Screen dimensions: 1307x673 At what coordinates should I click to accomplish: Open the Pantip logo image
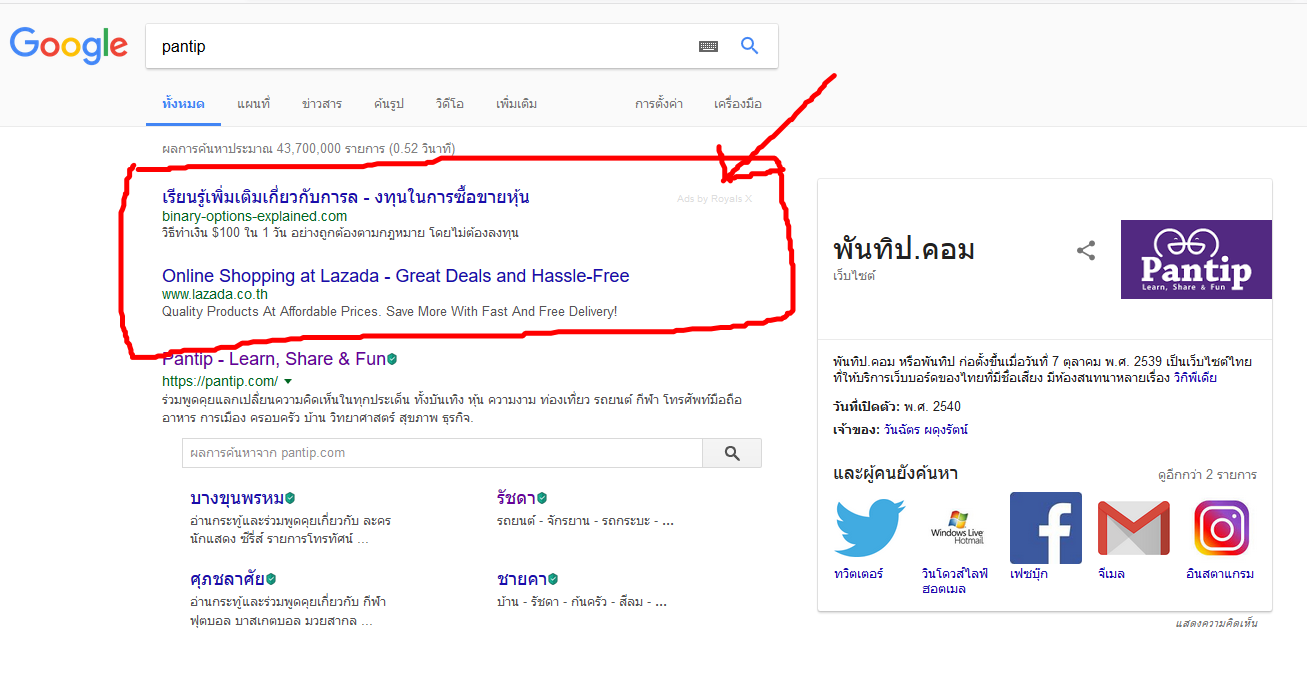(x=1196, y=259)
